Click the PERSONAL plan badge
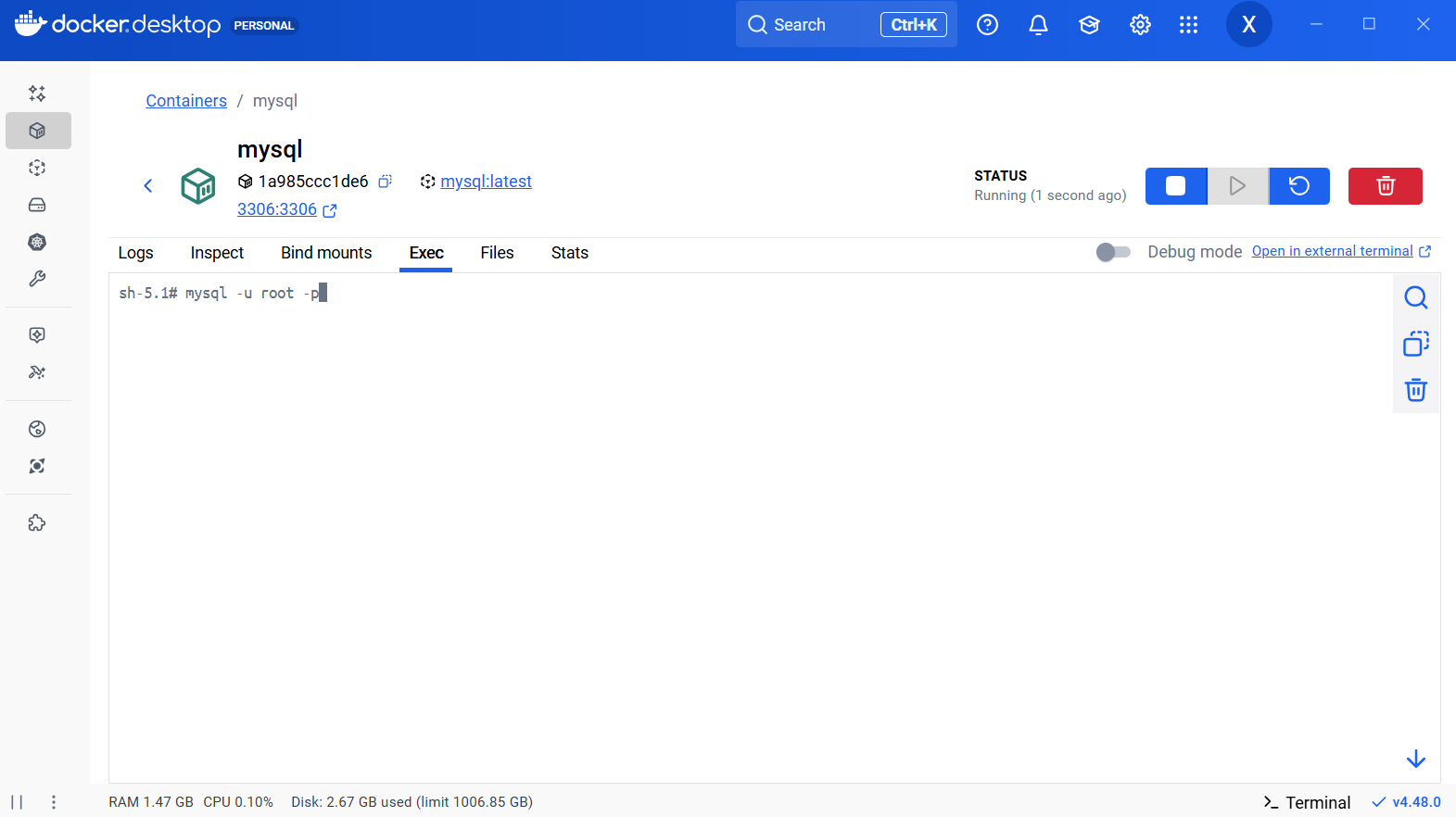Screen dimensions: 1456x817 pos(264,25)
